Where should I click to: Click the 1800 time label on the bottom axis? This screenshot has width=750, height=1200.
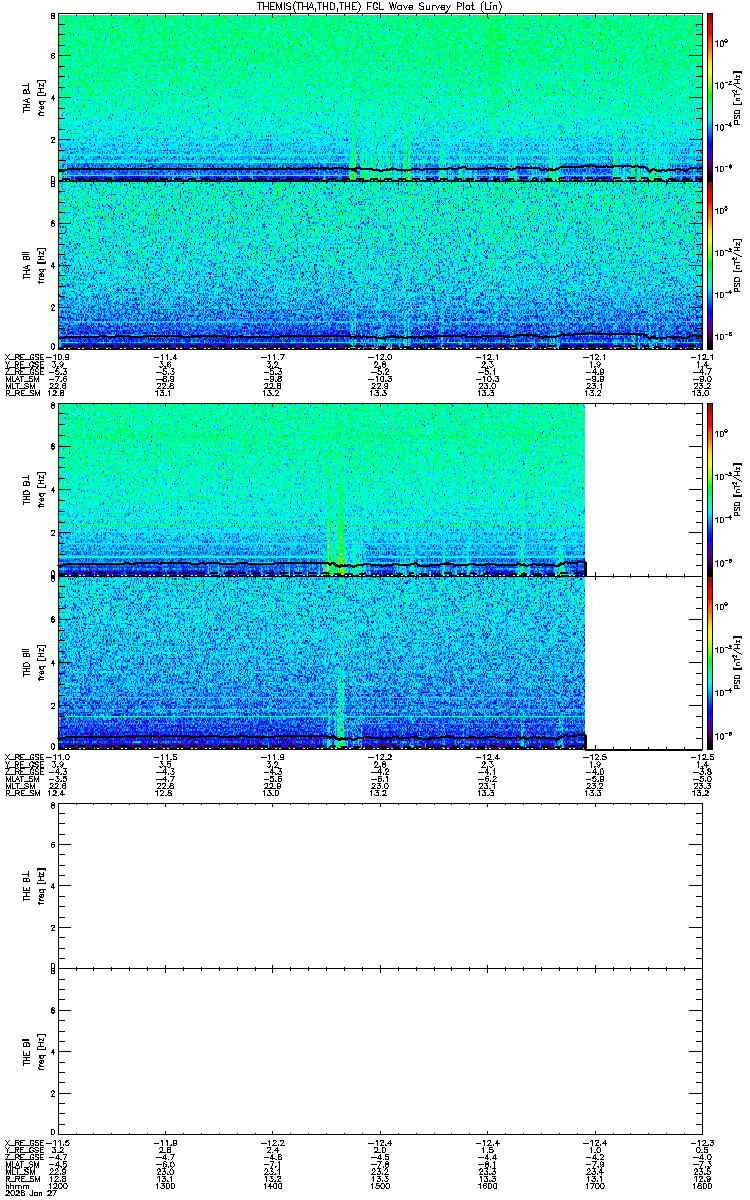pyautogui.click(x=702, y=1185)
